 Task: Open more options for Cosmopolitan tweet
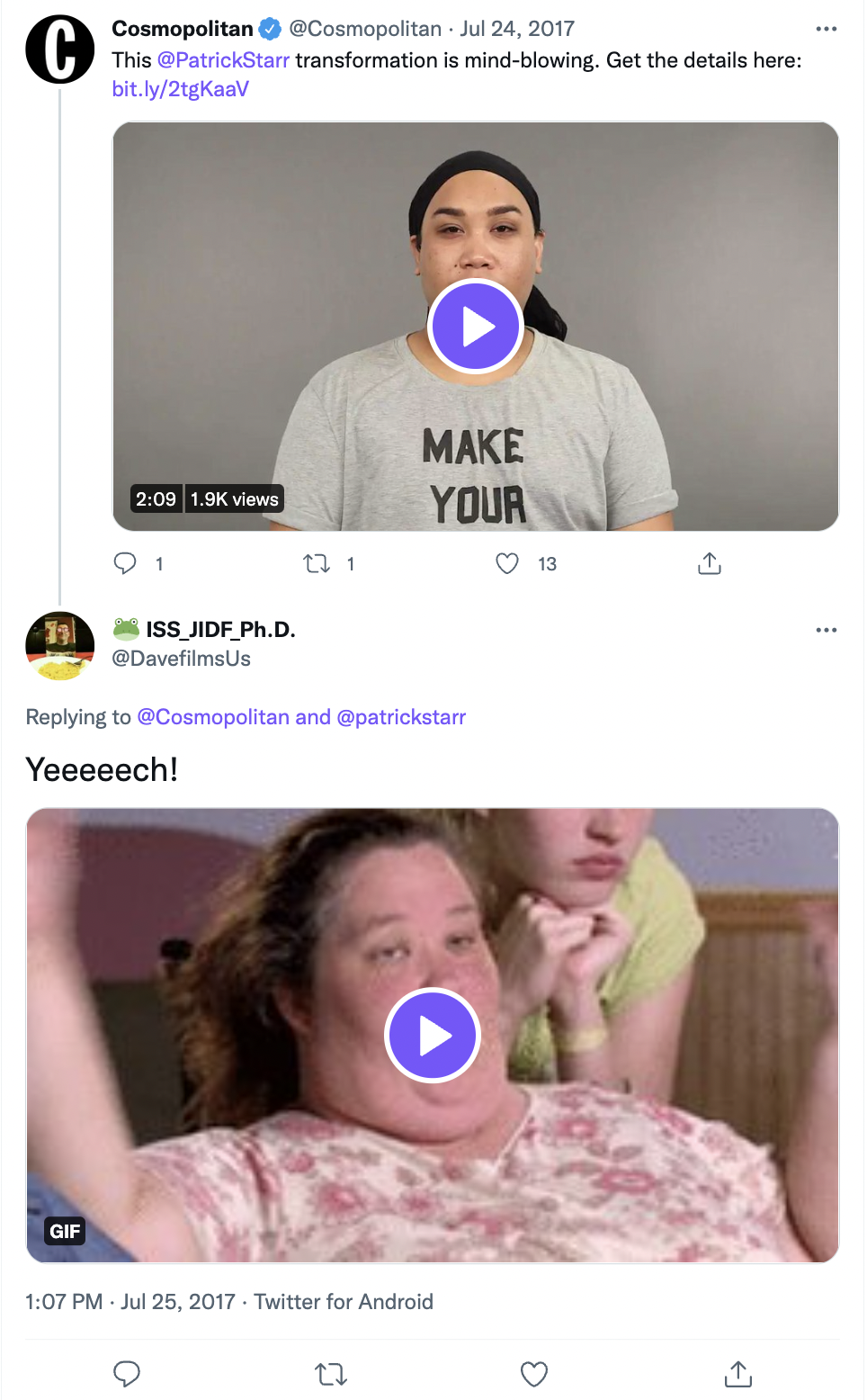pos(826,29)
